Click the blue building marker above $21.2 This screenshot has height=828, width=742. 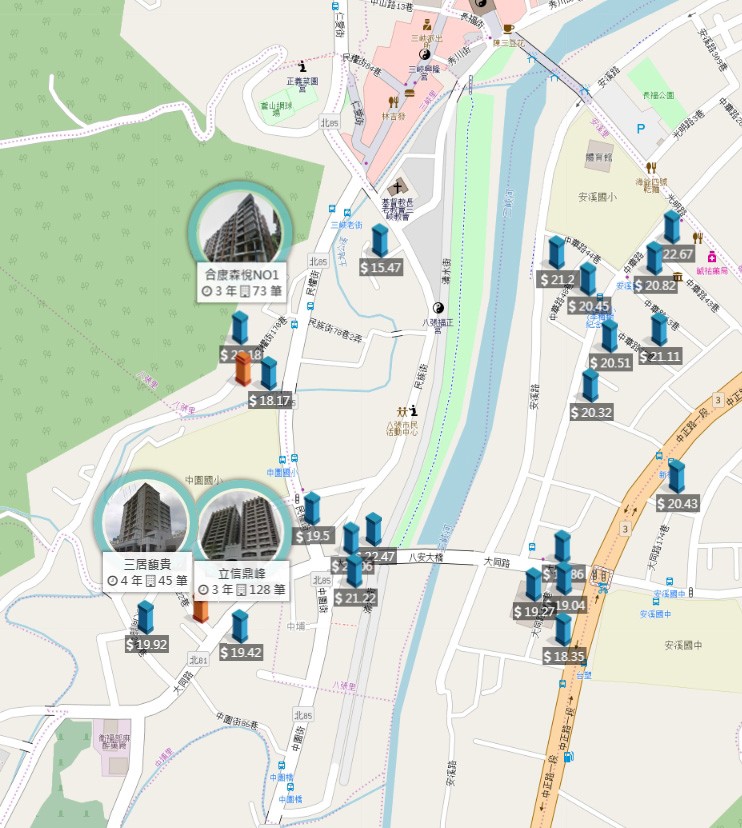557,252
